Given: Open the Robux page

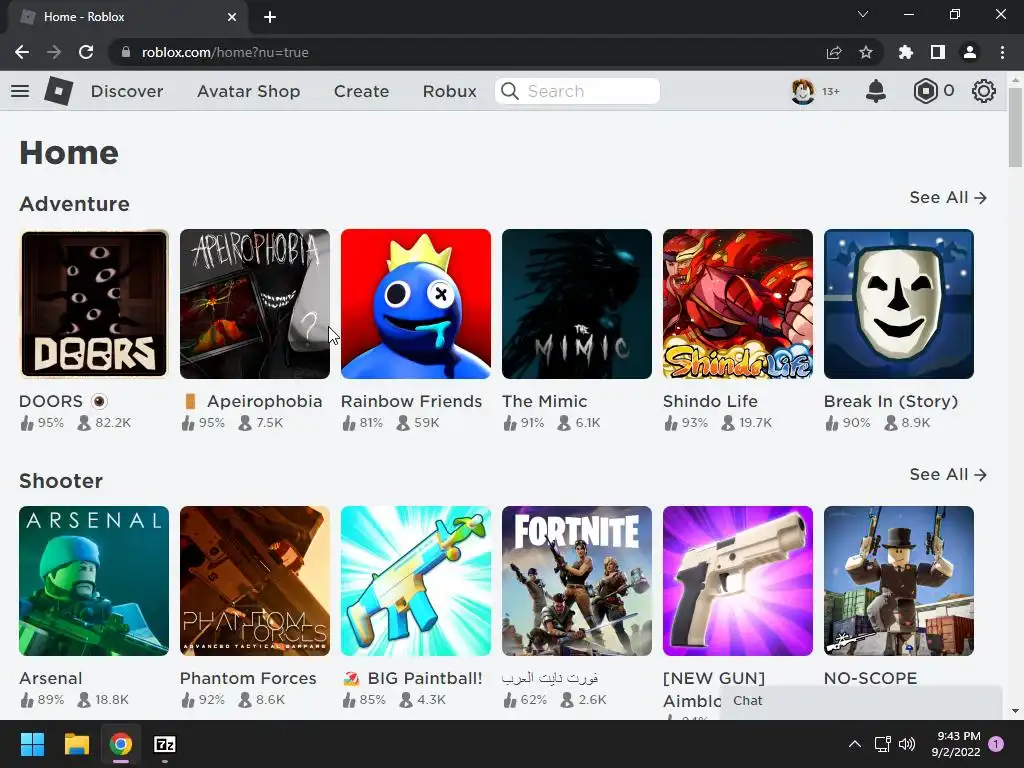Looking at the screenshot, I should click(449, 91).
